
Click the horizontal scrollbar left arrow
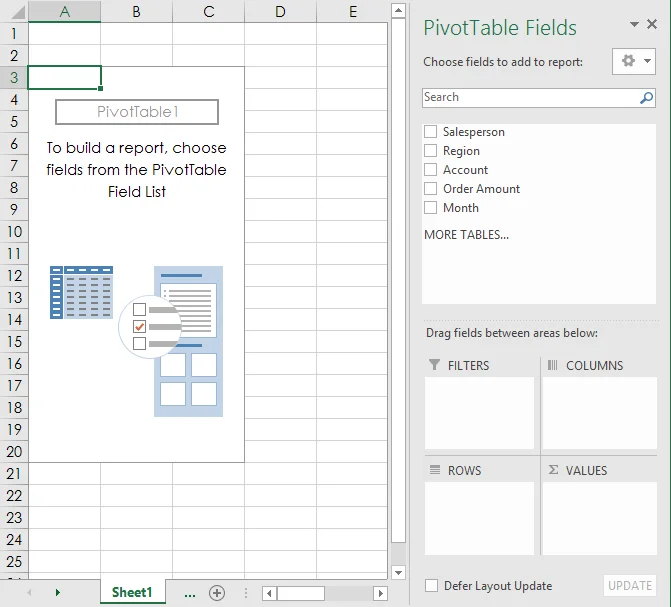pos(269,593)
